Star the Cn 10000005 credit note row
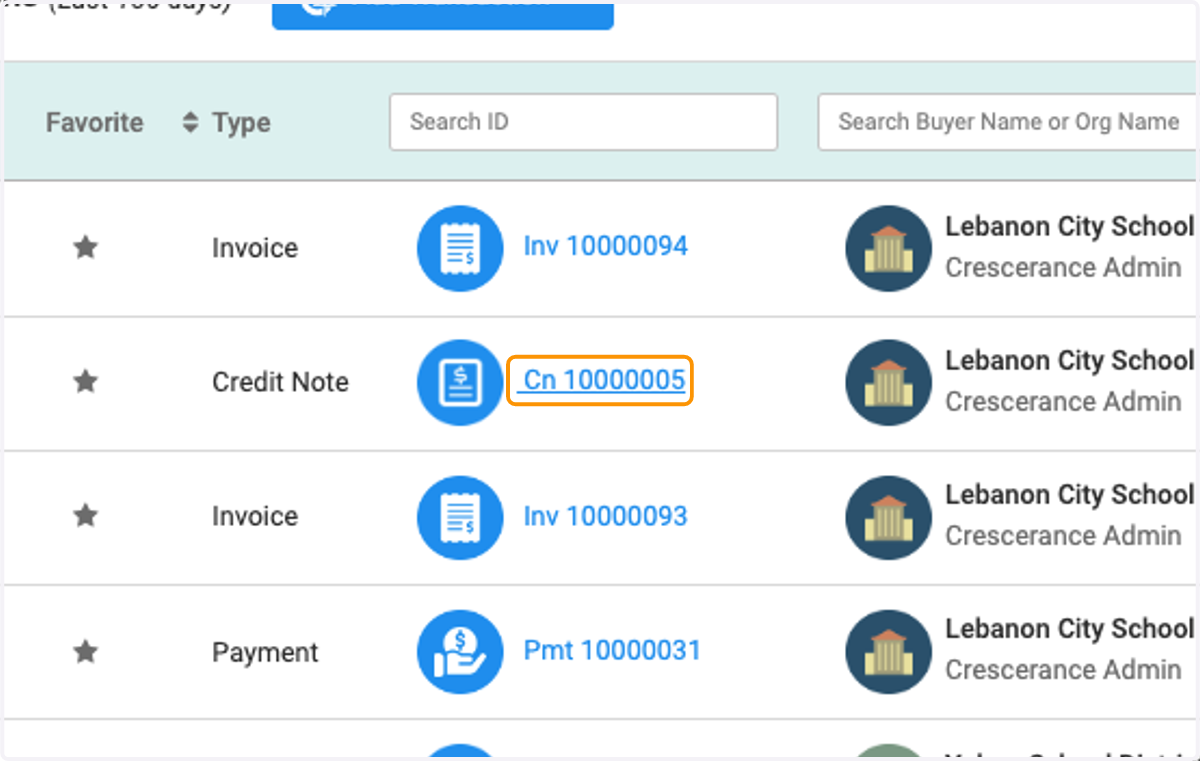Screen dimensions: 1200x761 pos(86,381)
